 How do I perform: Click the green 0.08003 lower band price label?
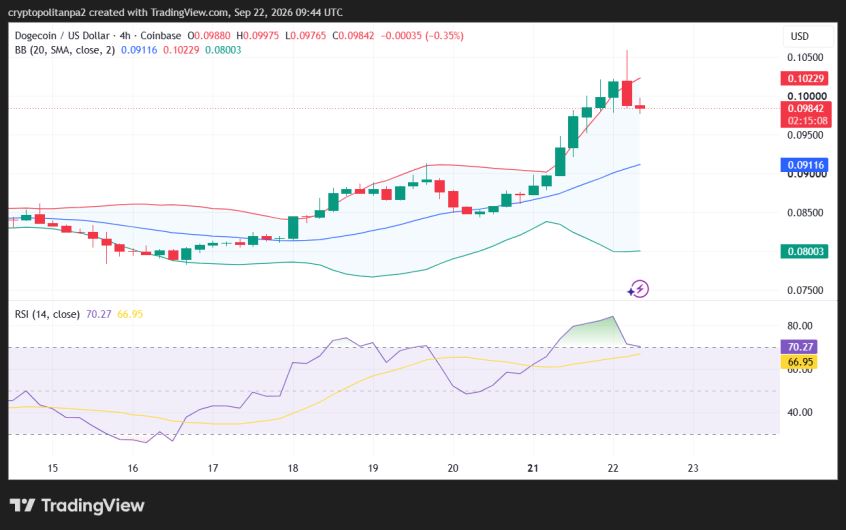tap(804, 252)
